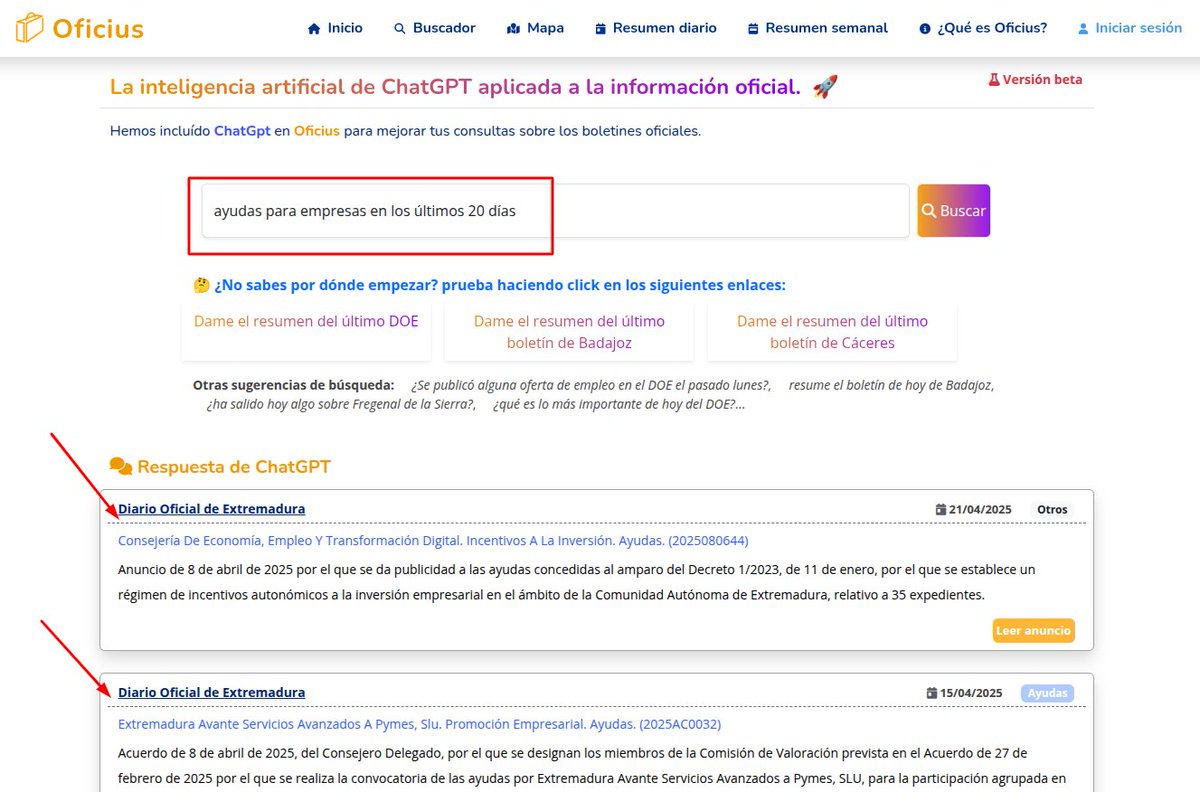Viewport: 1200px width, 792px height.
Task: Open Extremadura Avante Servicios Avanzados A Pymes link
Action: pos(419,724)
